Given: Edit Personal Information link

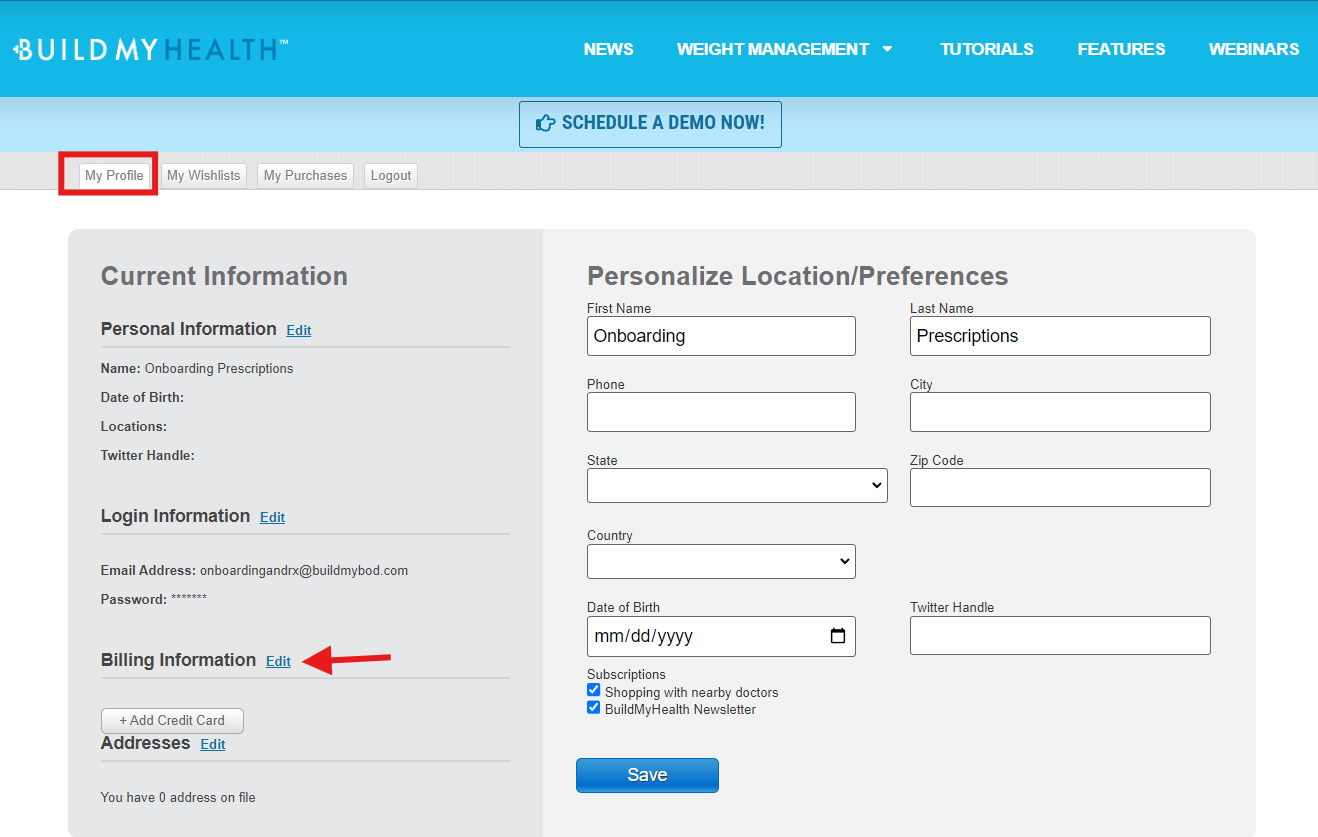Looking at the screenshot, I should pos(299,330).
